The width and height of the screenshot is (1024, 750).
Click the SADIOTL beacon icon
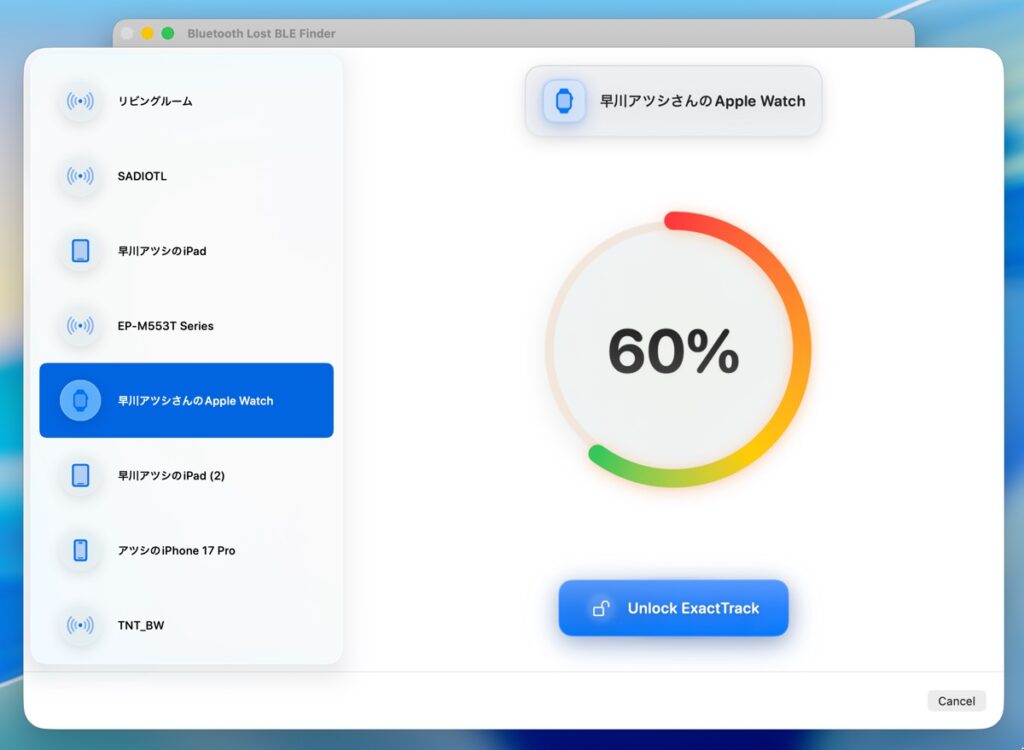pos(80,176)
